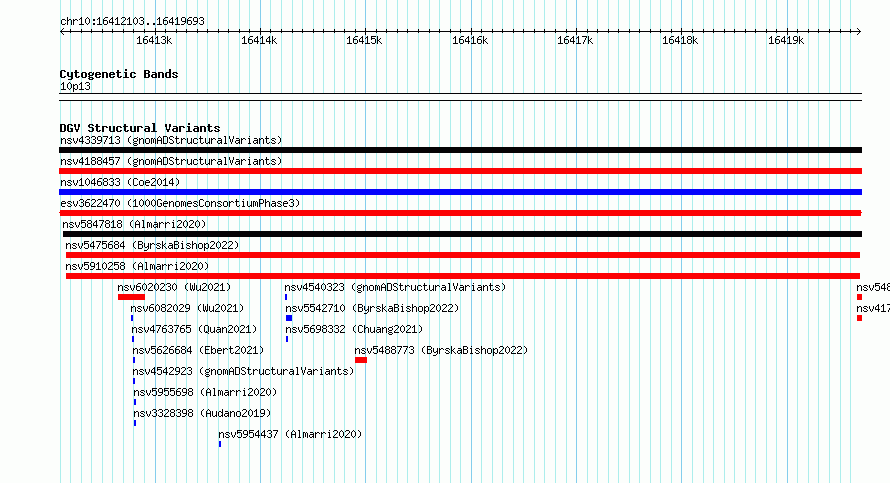Click the ruler's left arrowhead

click(x=62, y=32)
